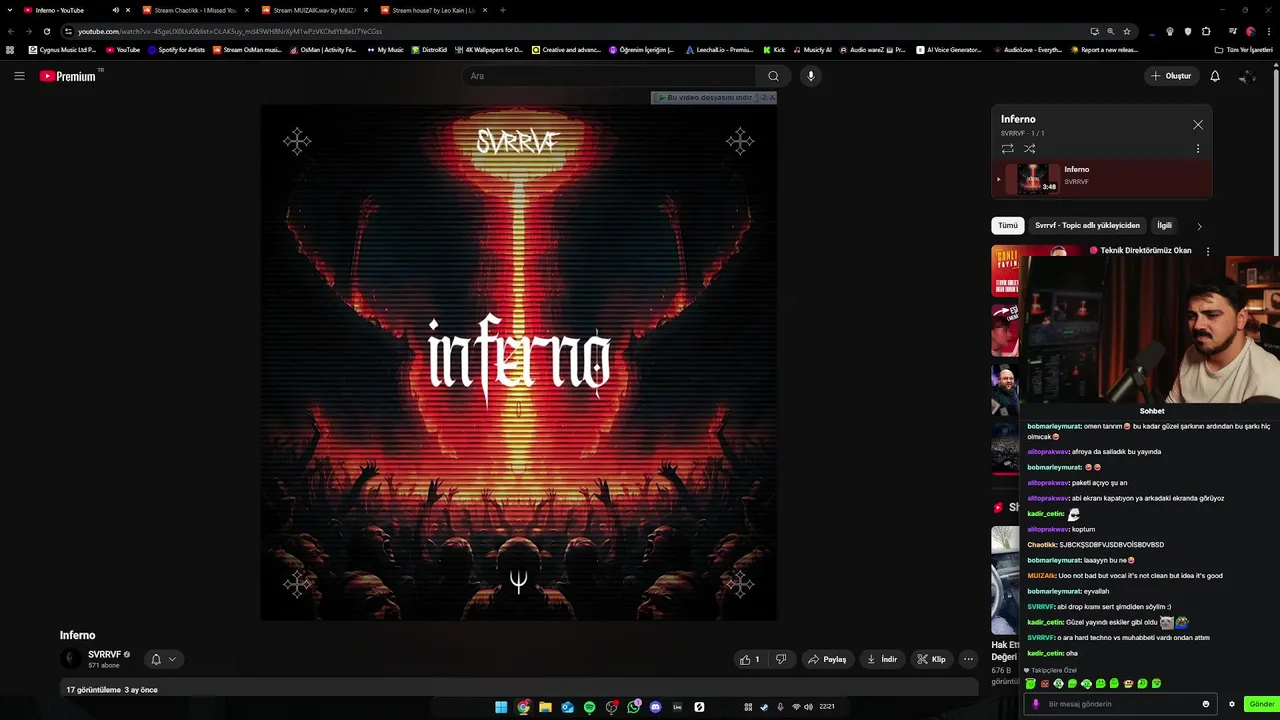The image size is (1280, 720).
Task: Go to YouTube Premium home logo
Action: [68, 76]
